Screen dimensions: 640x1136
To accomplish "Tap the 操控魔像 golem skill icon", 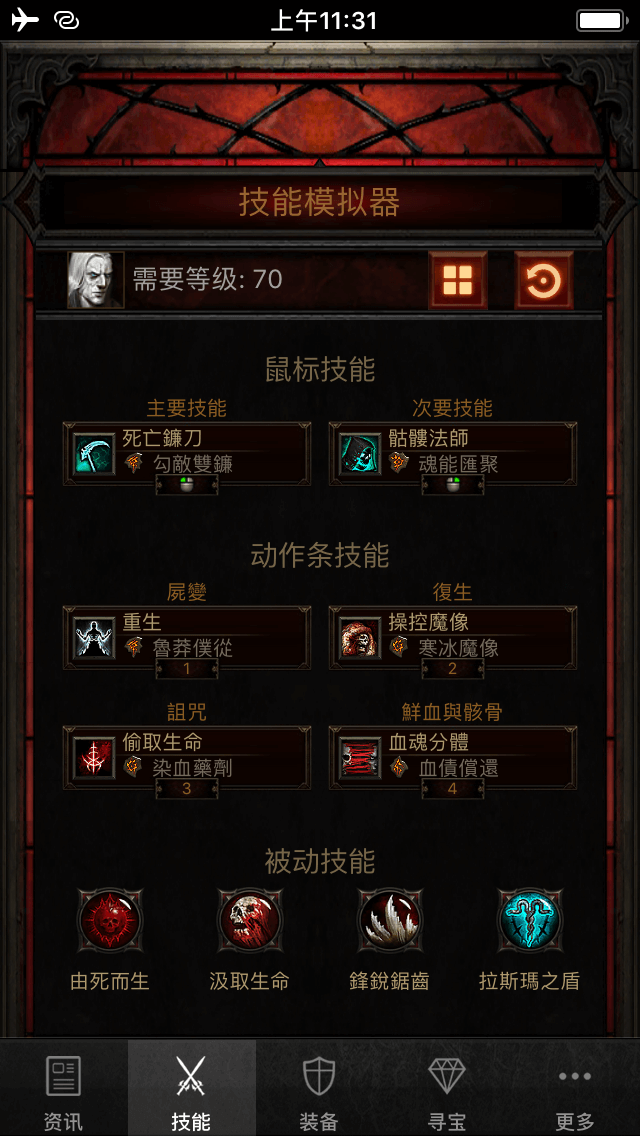I will pyautogui.click(x=361, y=638).
